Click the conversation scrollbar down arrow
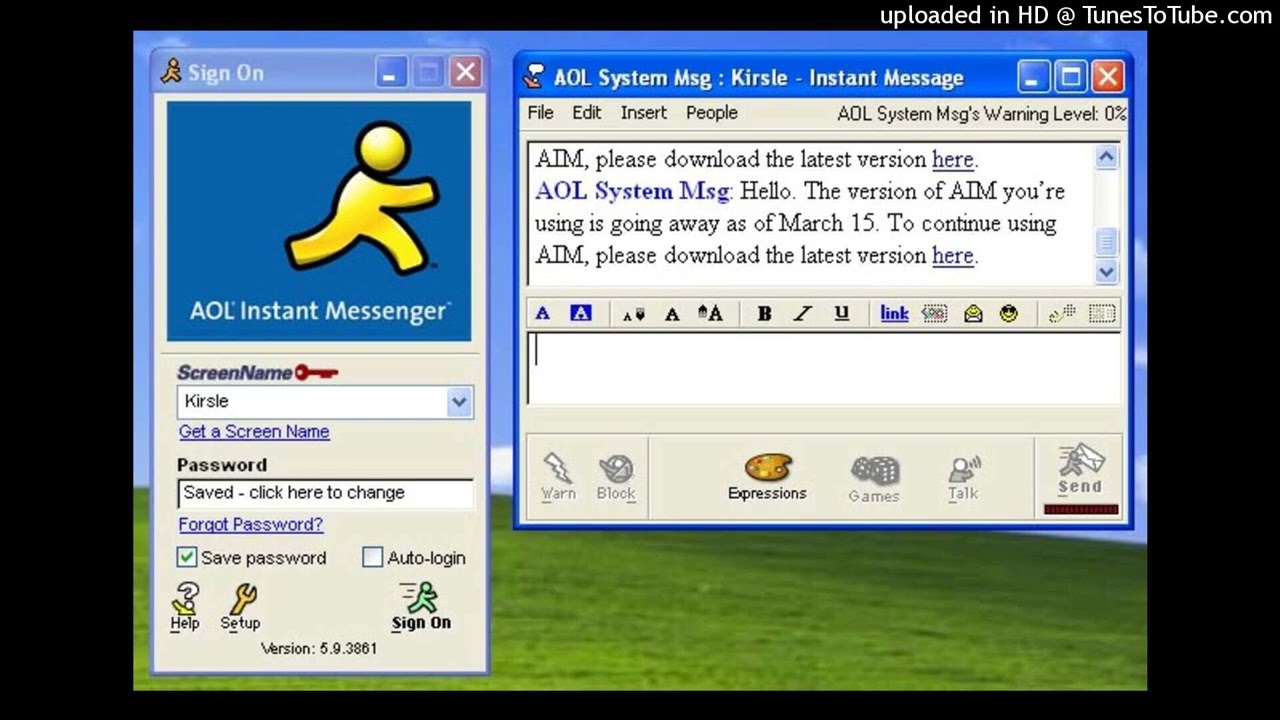1280x720 pixels. tap(1106, 271)
